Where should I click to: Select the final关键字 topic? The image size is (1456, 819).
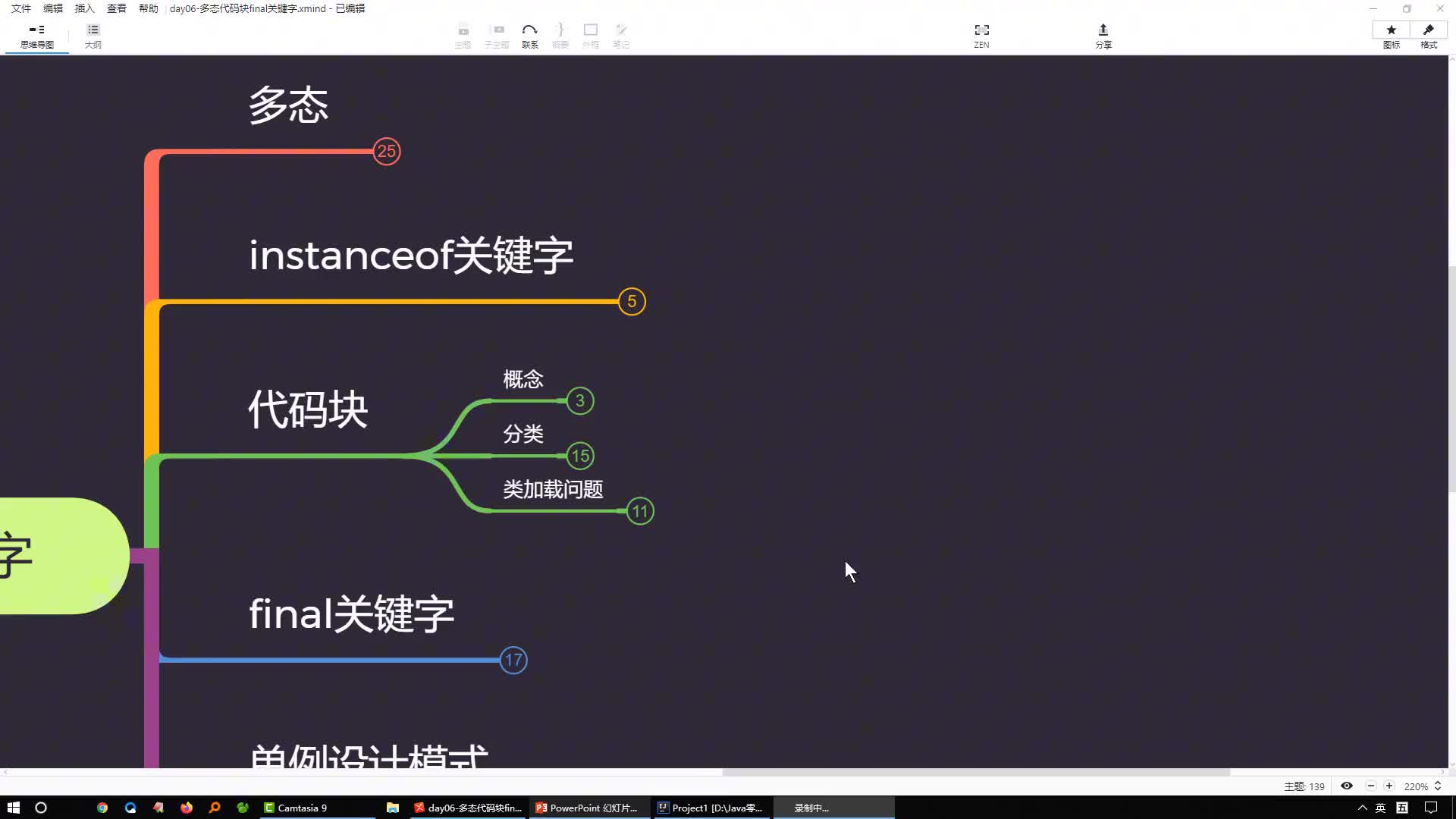tap(351, 613)
